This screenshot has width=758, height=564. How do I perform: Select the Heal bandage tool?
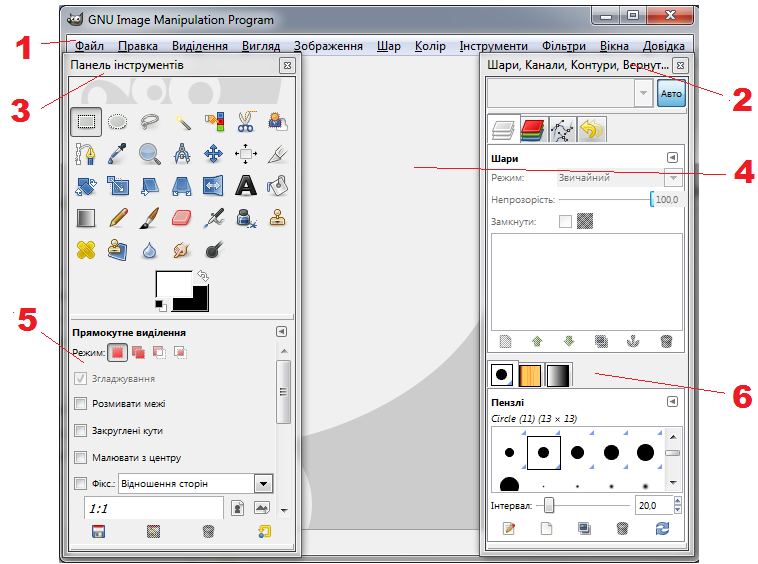pos(86,250)
